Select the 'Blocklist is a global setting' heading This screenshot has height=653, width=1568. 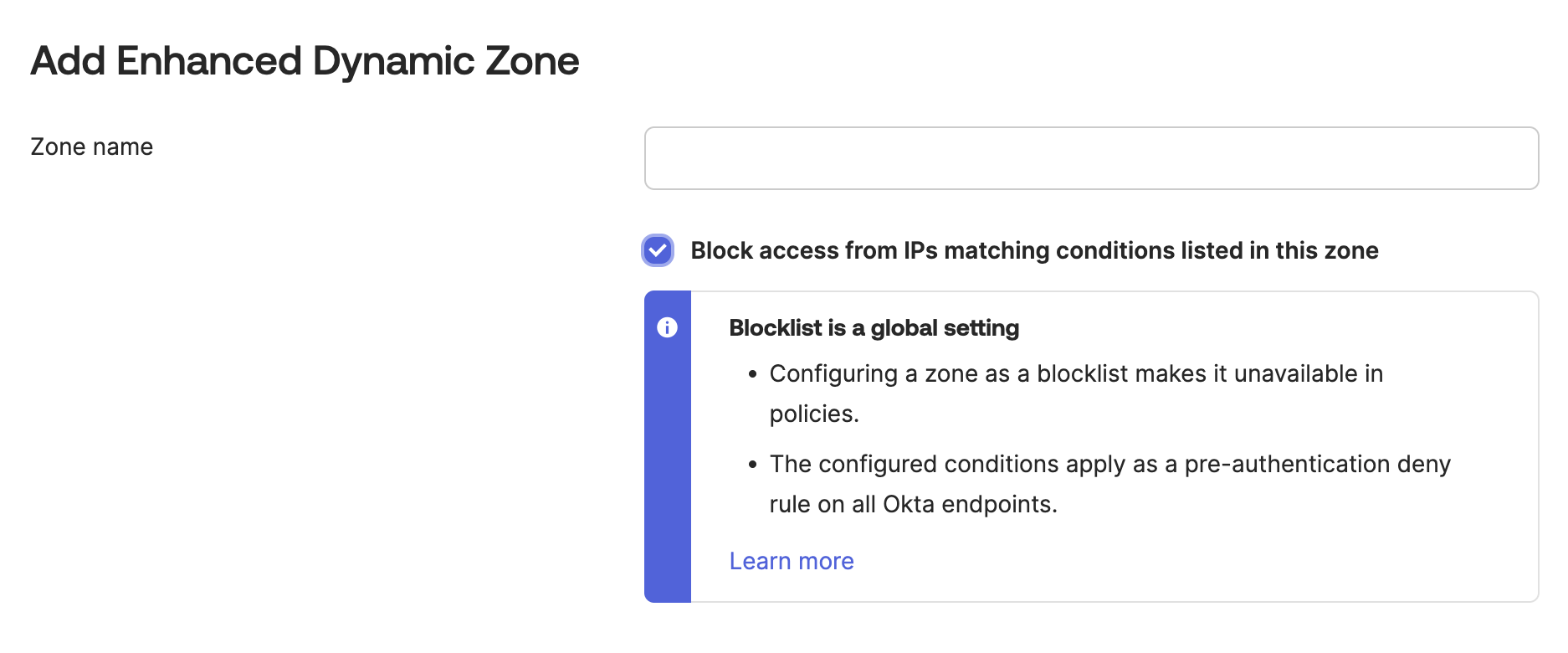pyautogui.click(x=874, y=327)
